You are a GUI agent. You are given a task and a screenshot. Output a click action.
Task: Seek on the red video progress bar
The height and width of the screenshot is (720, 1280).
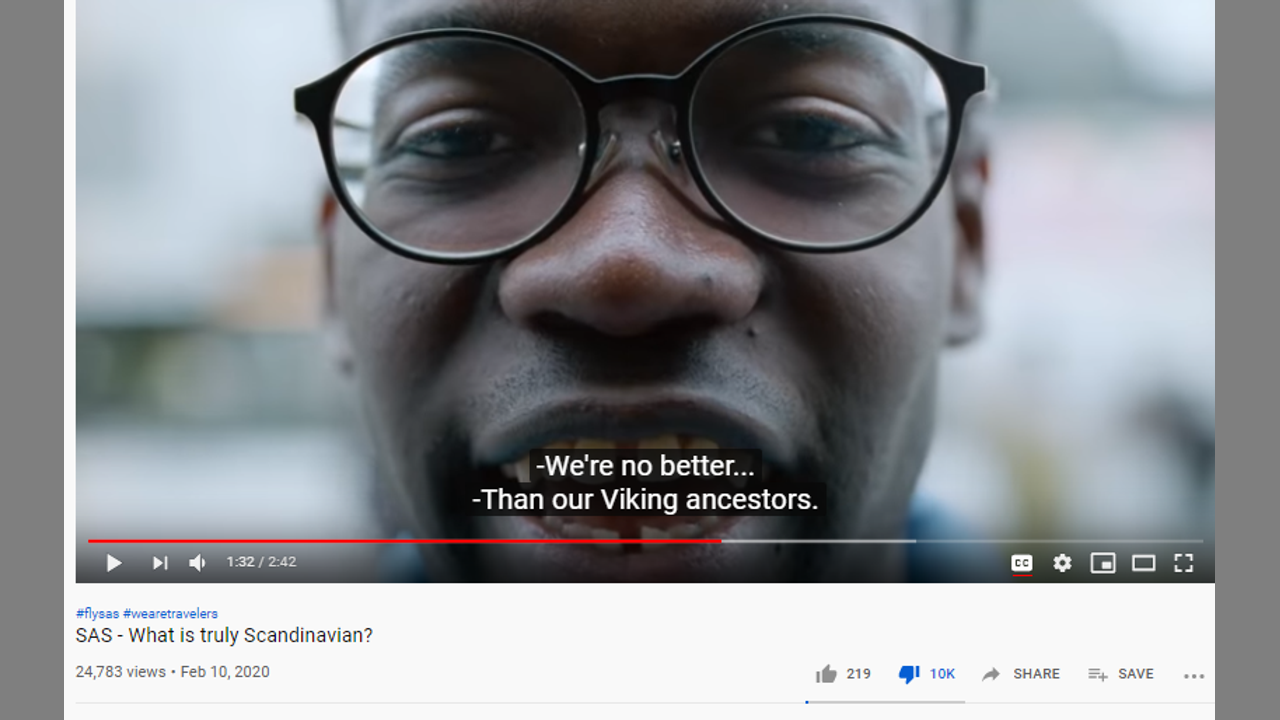[x=404, y=541]
